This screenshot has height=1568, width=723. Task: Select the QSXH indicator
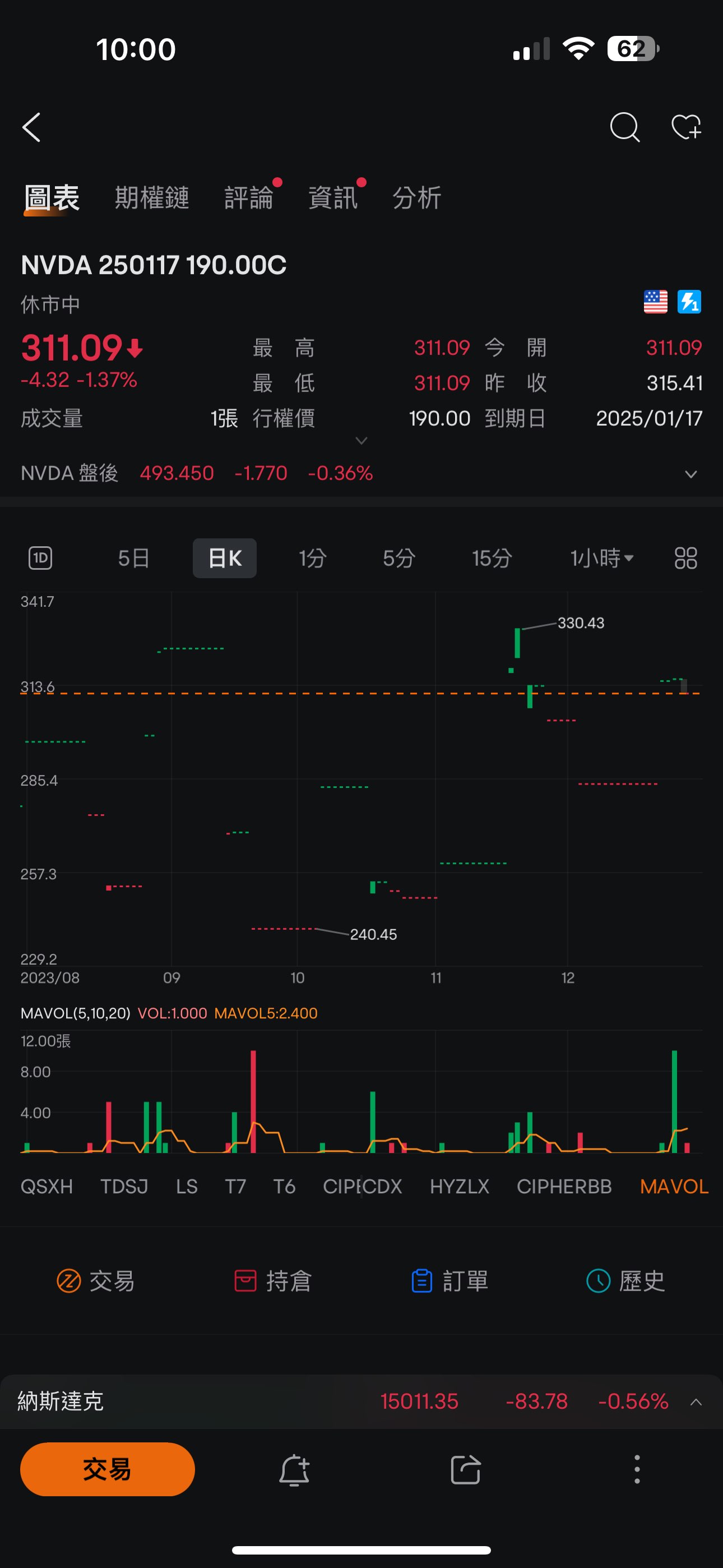coord(47,1186)
